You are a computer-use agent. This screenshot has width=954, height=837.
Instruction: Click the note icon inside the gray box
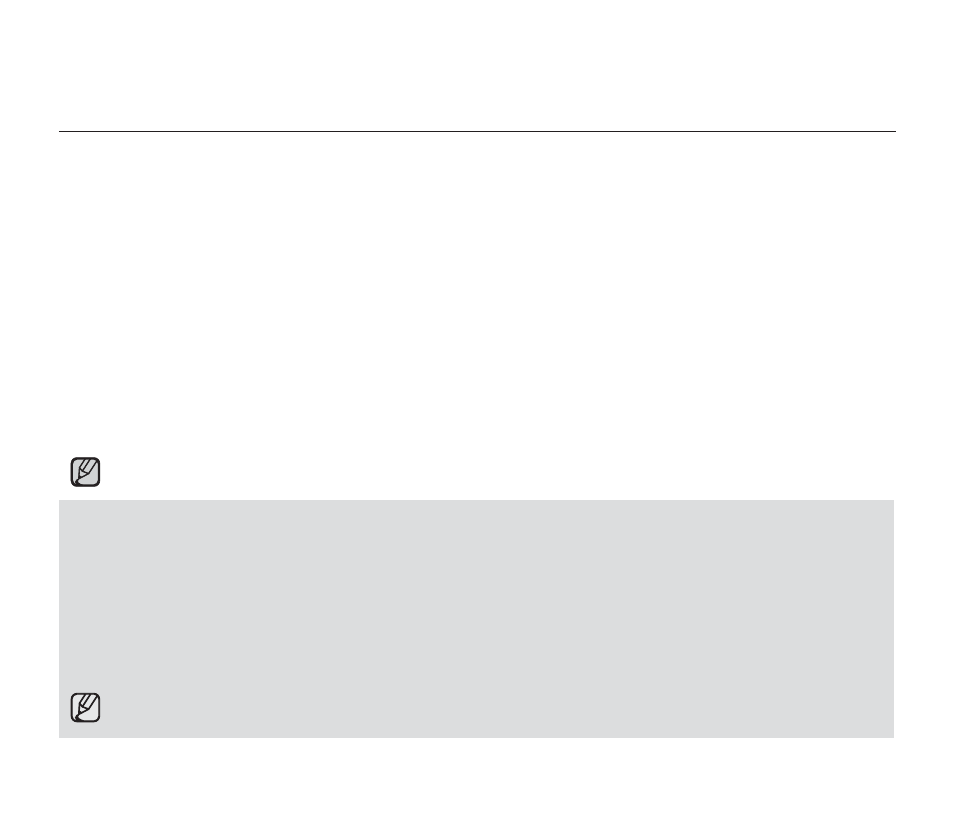(85, 707)
